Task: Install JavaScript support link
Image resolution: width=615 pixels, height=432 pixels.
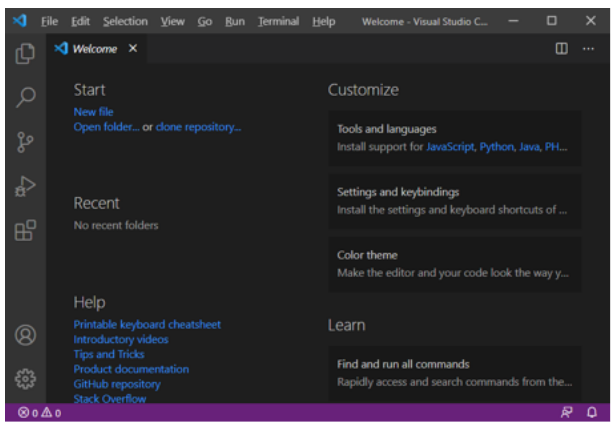Action: pyautogui.click(x=450, y=147)
